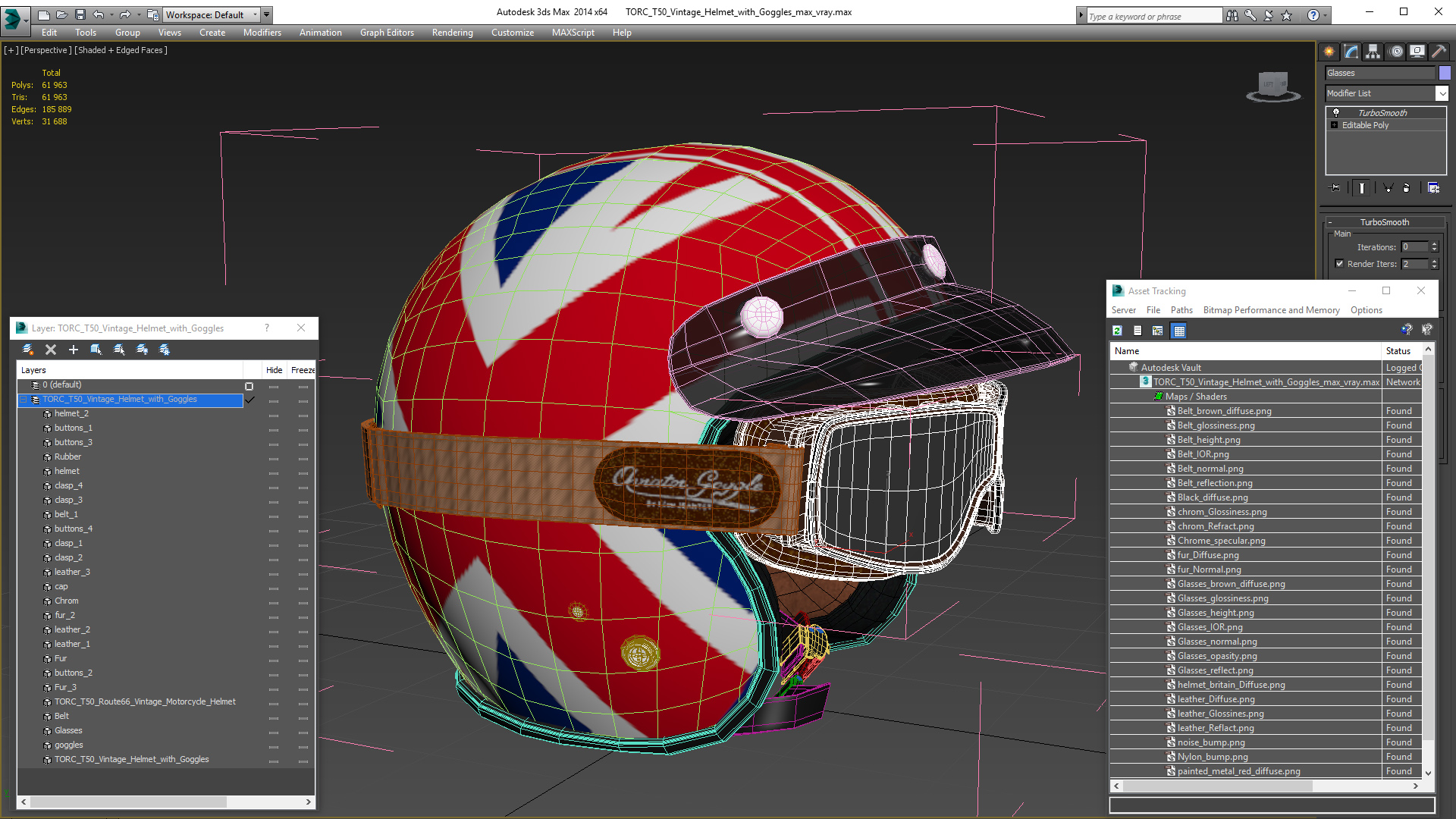Open Paths menu in Asset Tracking
The image size is (1456, 819).
point(1181,310)
